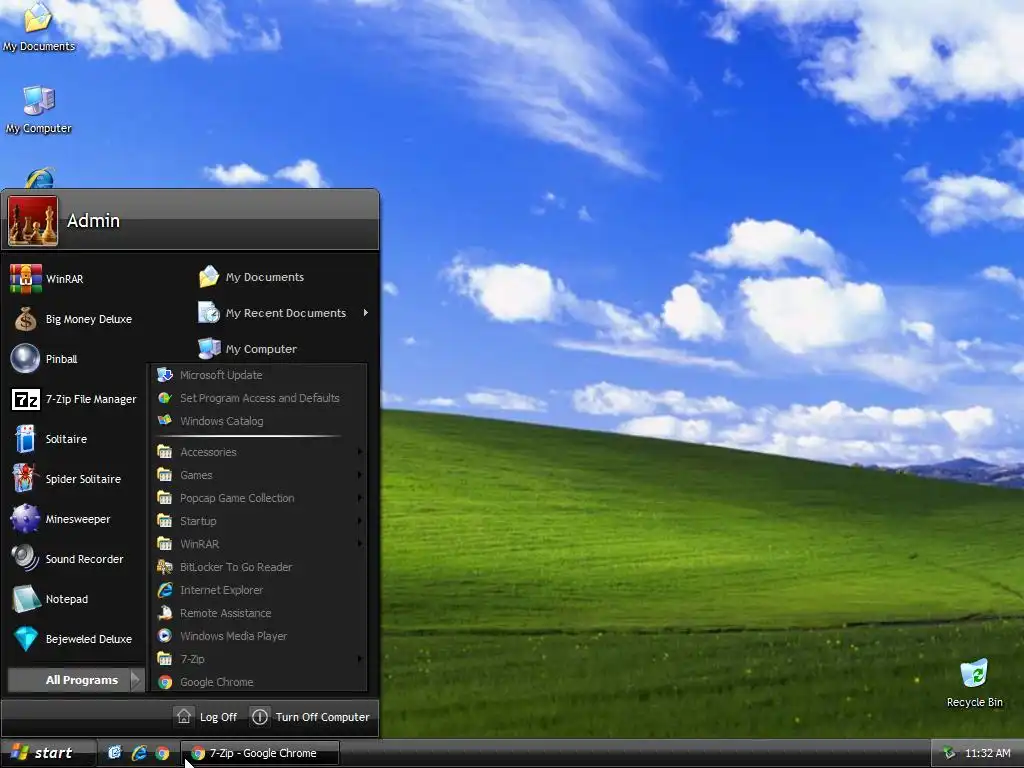Switch to 7-Zip - Google Chrome taskbar button
This screenshot has width=1024, height=768.
click(259, 753)
